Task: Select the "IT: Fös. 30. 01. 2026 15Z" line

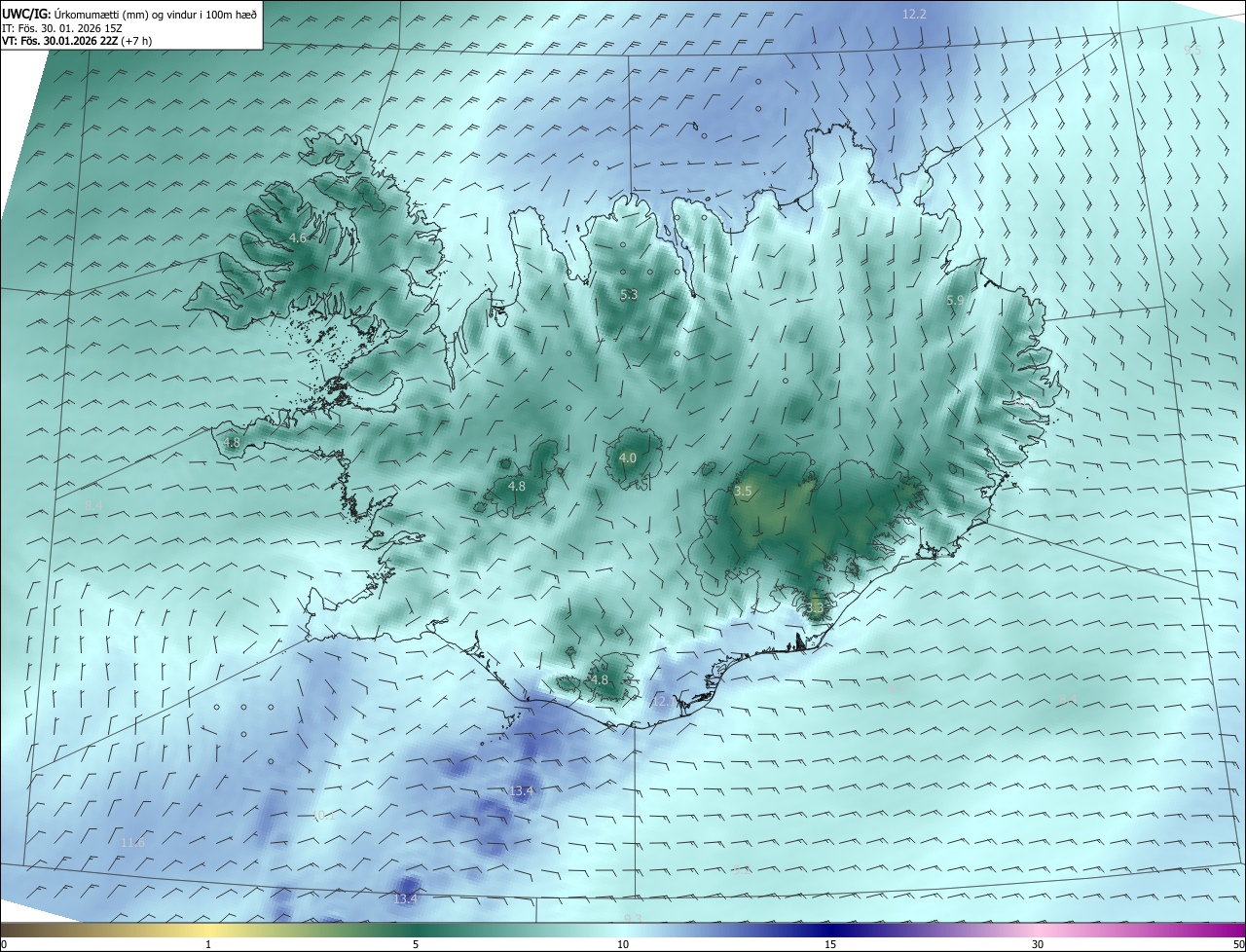Action: 61,28
